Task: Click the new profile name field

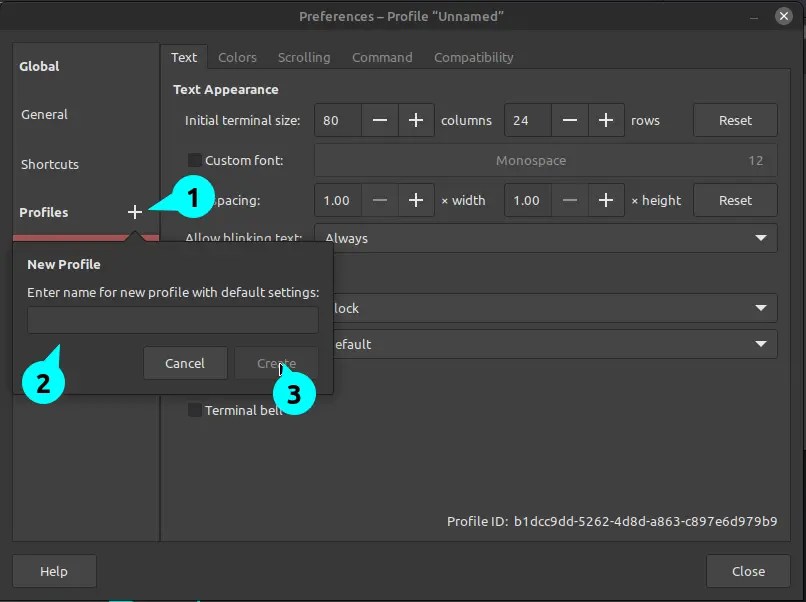Action: tap(172, 319)
